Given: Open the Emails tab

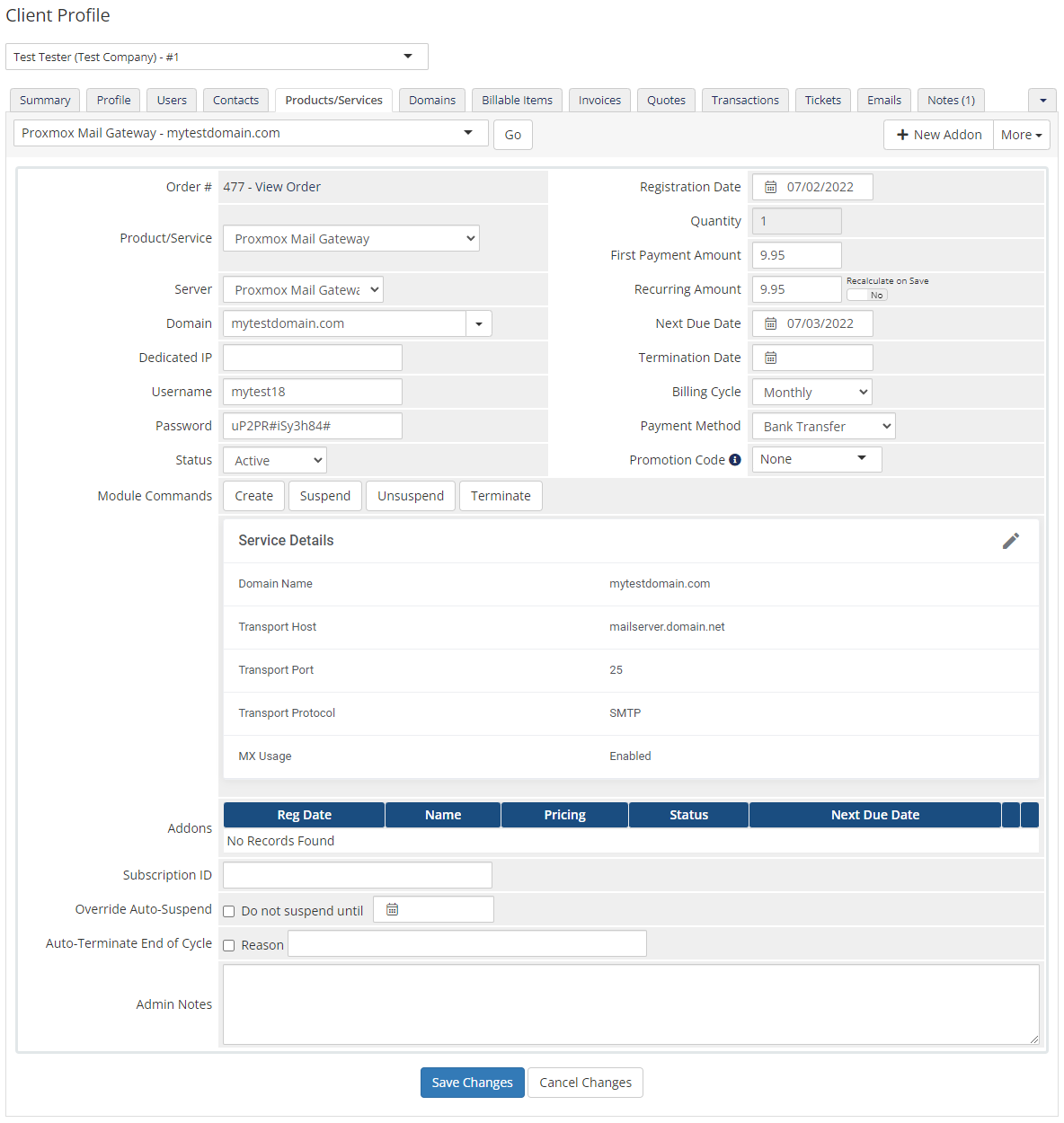Looking at the screenshot, I should pyautogui.click(x=884, y=100).
